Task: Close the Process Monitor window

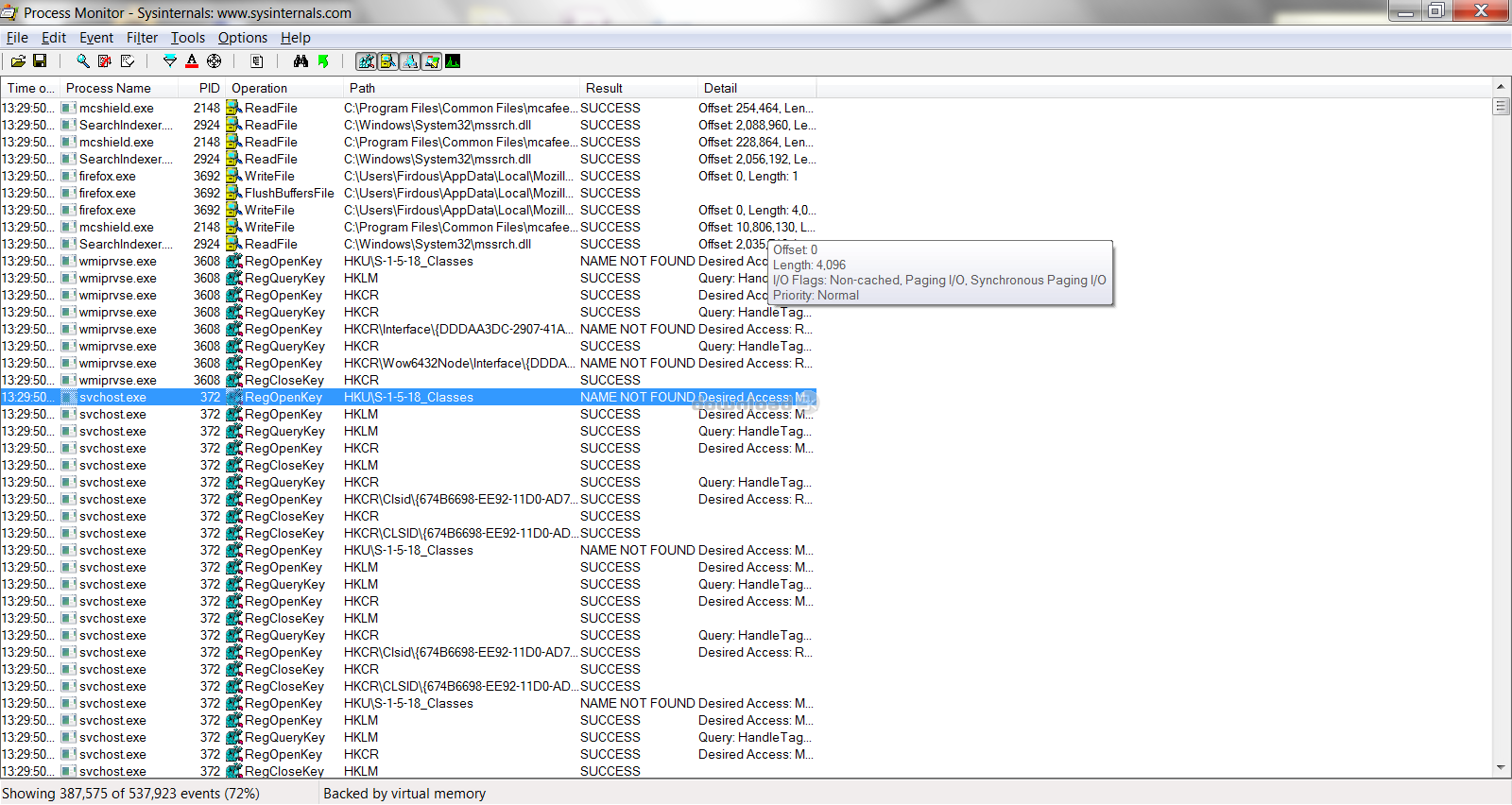Action: [1481, 11]
